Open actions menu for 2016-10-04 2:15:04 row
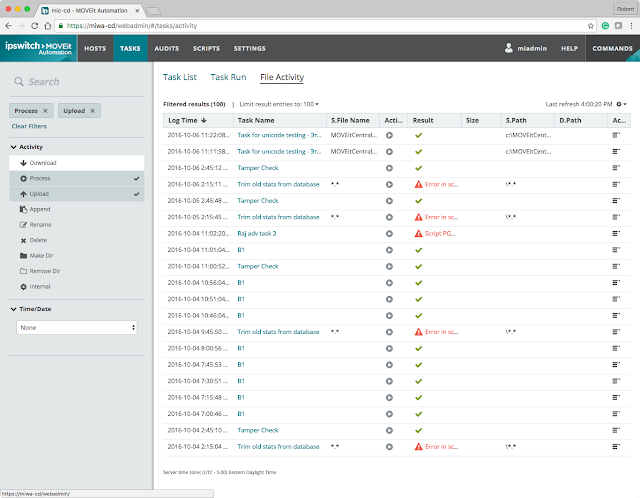 616,447
